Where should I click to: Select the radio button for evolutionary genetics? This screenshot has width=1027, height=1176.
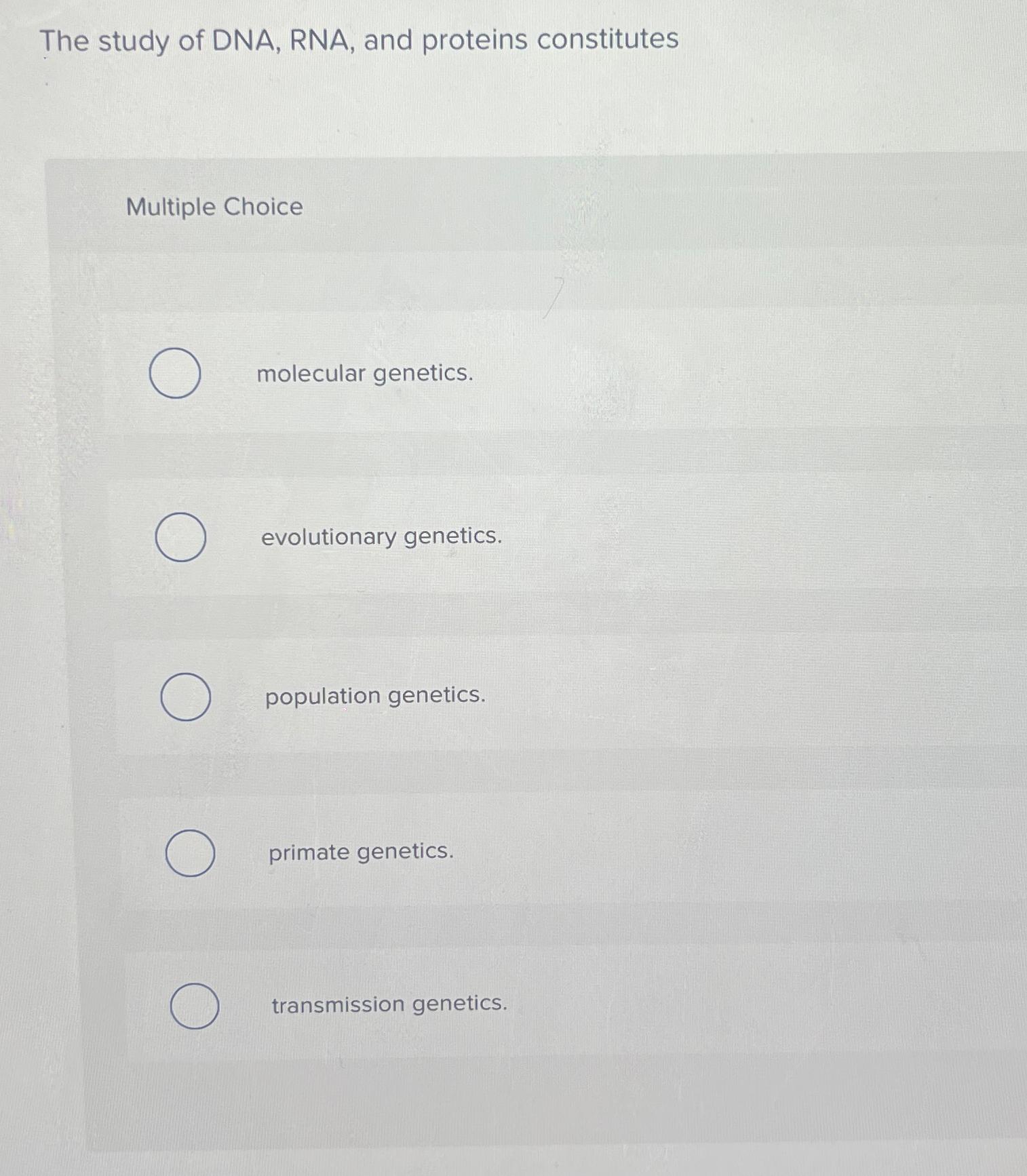(x=180, y=538)
